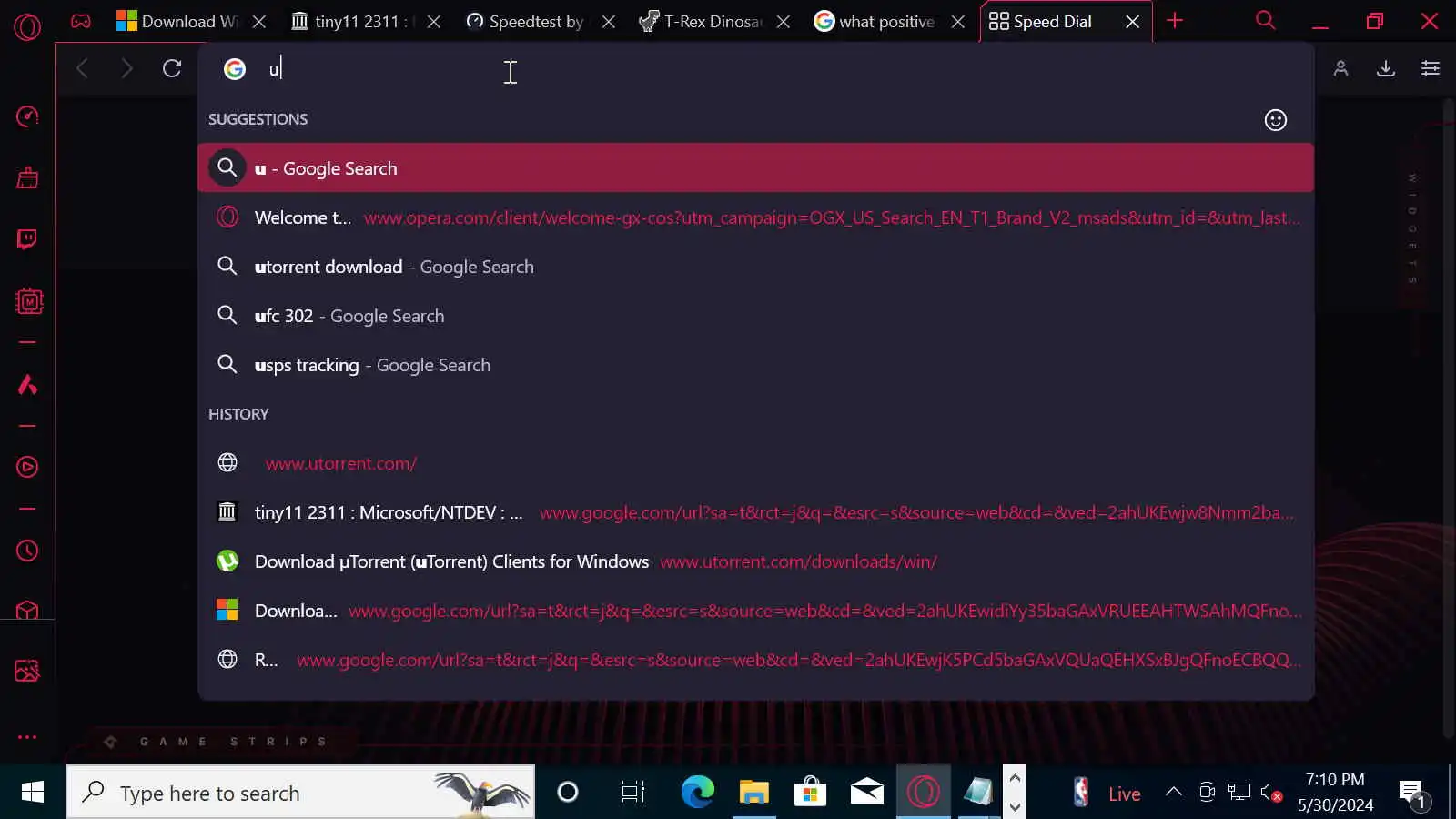Go forward to the next page
Image resolution: width=1456 pixels, height=819 pixels.
[126, 68]
